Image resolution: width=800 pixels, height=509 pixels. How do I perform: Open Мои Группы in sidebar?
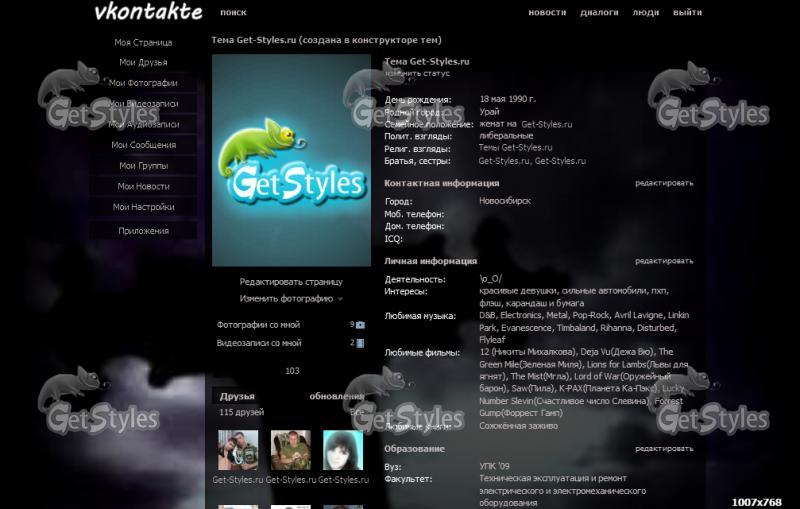[x=143, y=166]
